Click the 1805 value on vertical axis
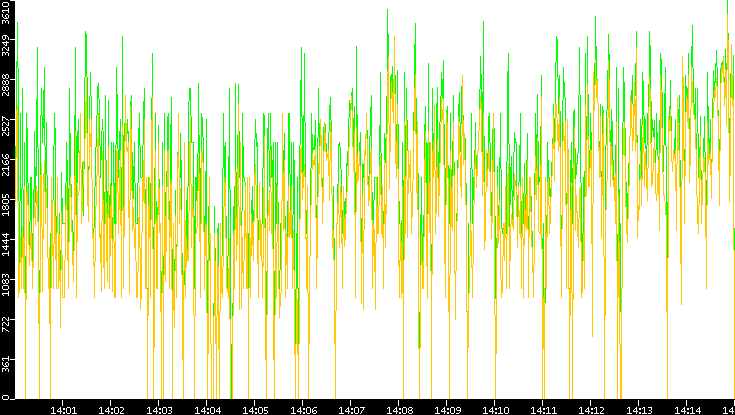The height and width of the screenshot is (415, 735). click(x=6, y=204)
